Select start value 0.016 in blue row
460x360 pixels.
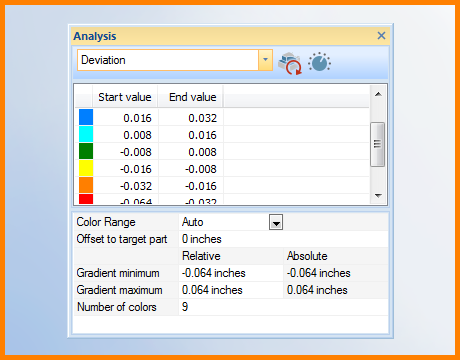pos(137,118)
